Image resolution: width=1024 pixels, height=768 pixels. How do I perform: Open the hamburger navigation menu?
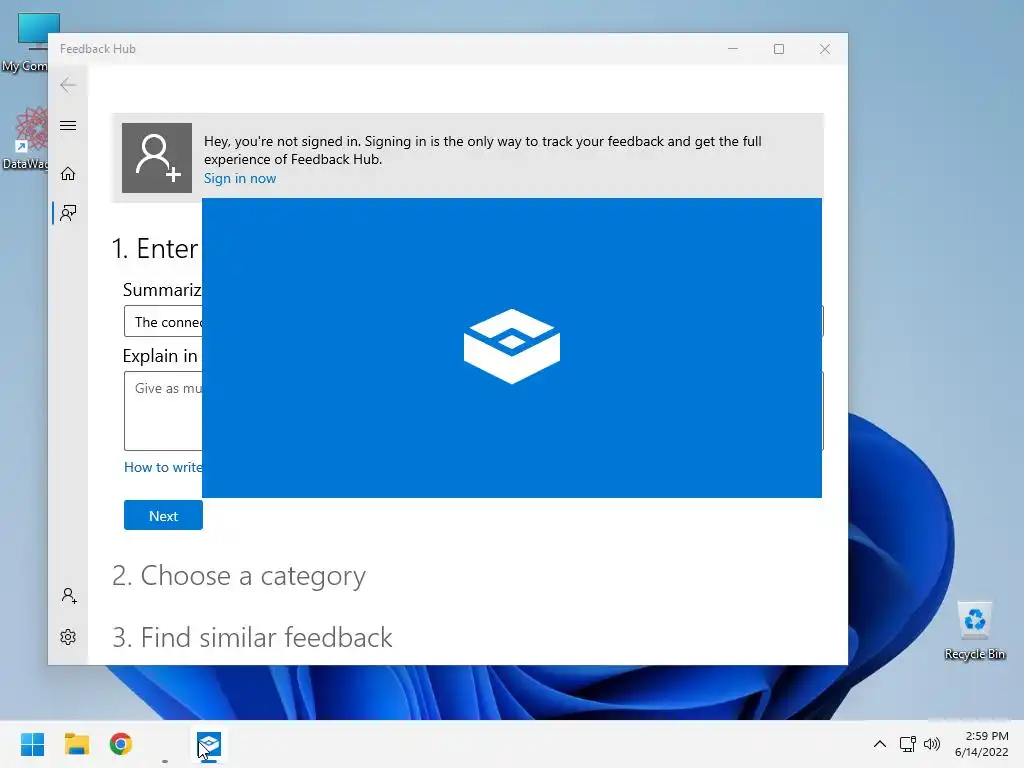(68, 125)
